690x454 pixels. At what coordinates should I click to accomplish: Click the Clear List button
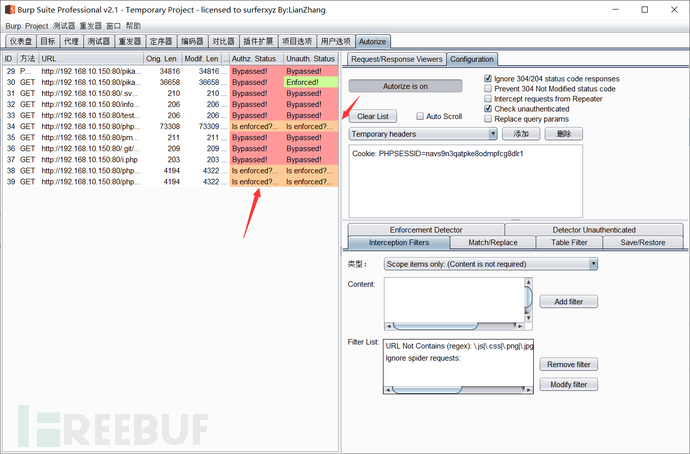click(x=373, y=116)
